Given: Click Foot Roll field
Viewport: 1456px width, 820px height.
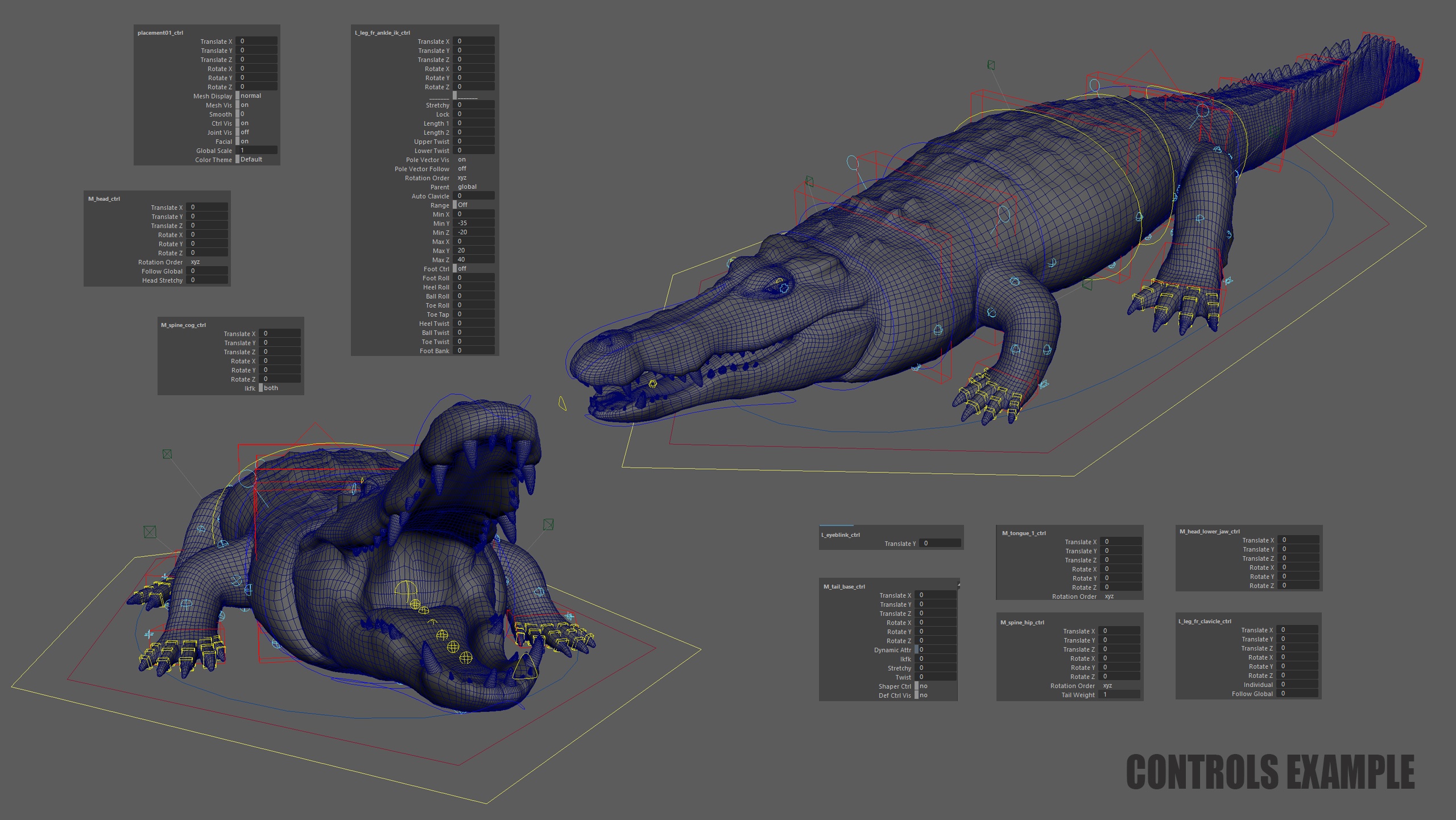Looking at the screenshot, I should (474, 278).
